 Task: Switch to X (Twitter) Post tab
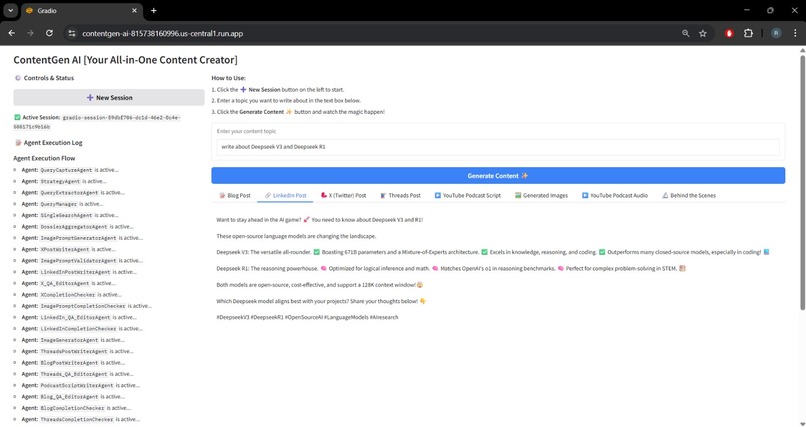[x=343, y=195]
